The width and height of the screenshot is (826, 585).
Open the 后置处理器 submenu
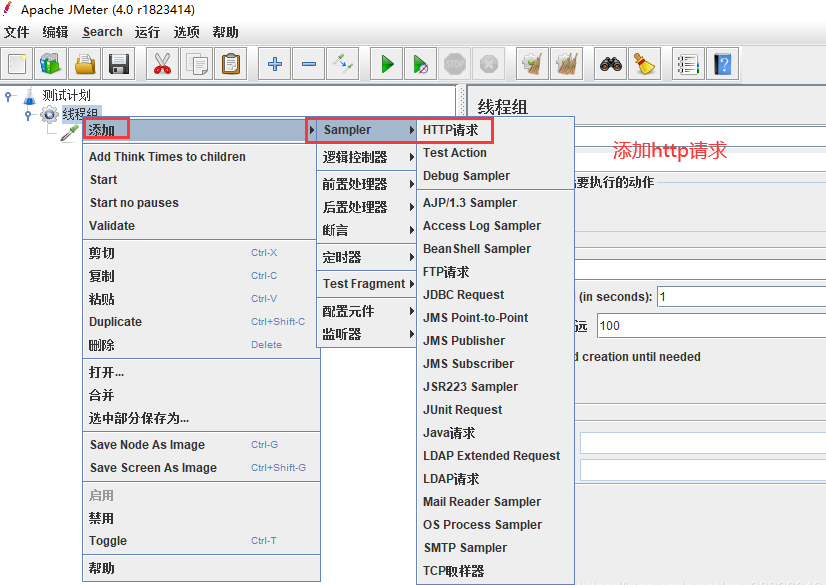pyautogui.click(x=366, y=207)
